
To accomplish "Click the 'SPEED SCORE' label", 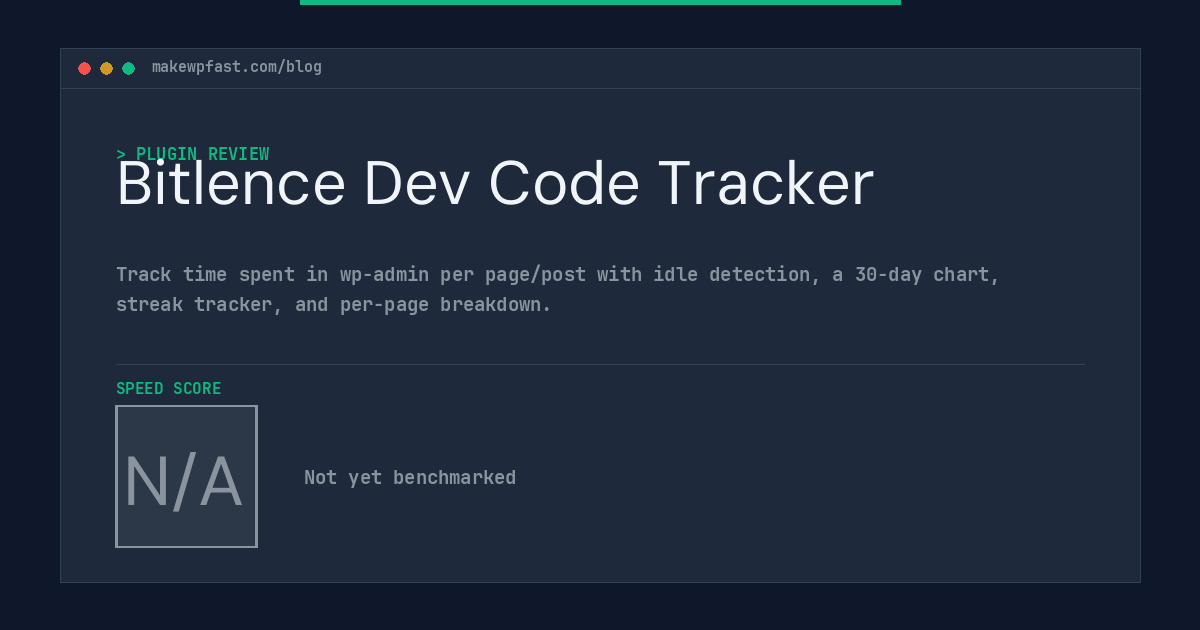I will point(169,388).
